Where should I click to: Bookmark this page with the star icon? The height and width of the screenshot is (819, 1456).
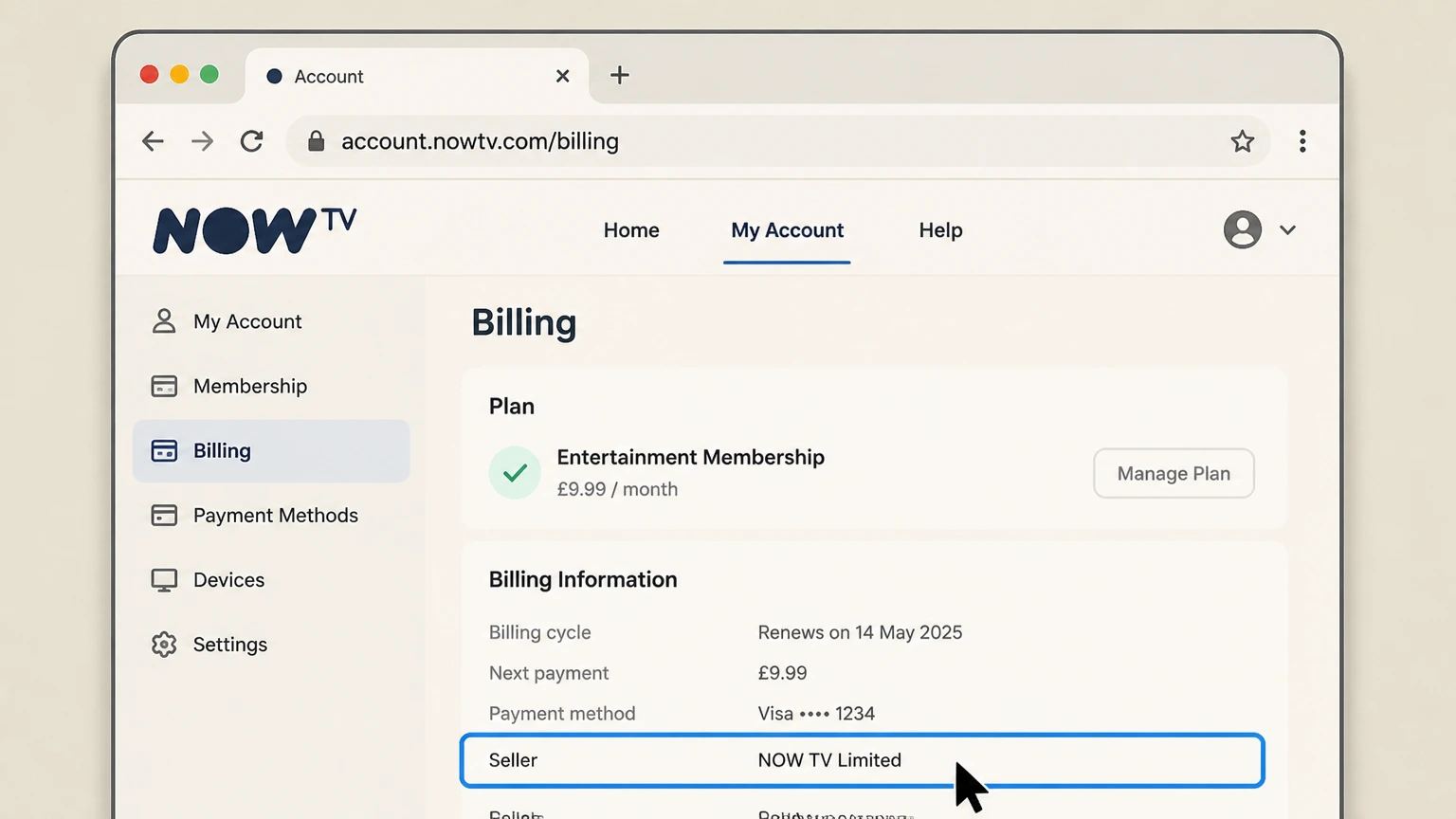pos(1243,141)
